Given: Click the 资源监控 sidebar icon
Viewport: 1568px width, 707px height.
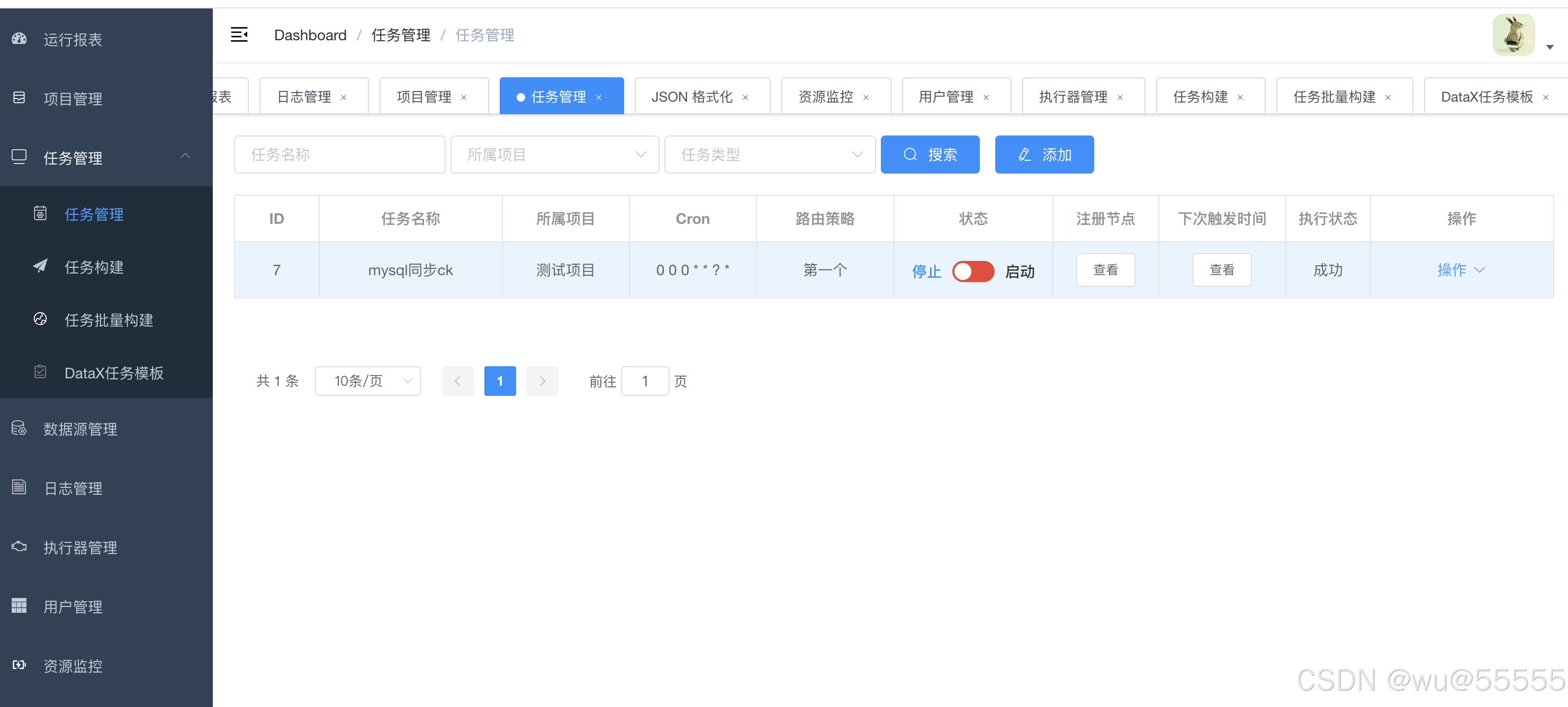Looking at the screenshot, I should click(x=20, y=665).
